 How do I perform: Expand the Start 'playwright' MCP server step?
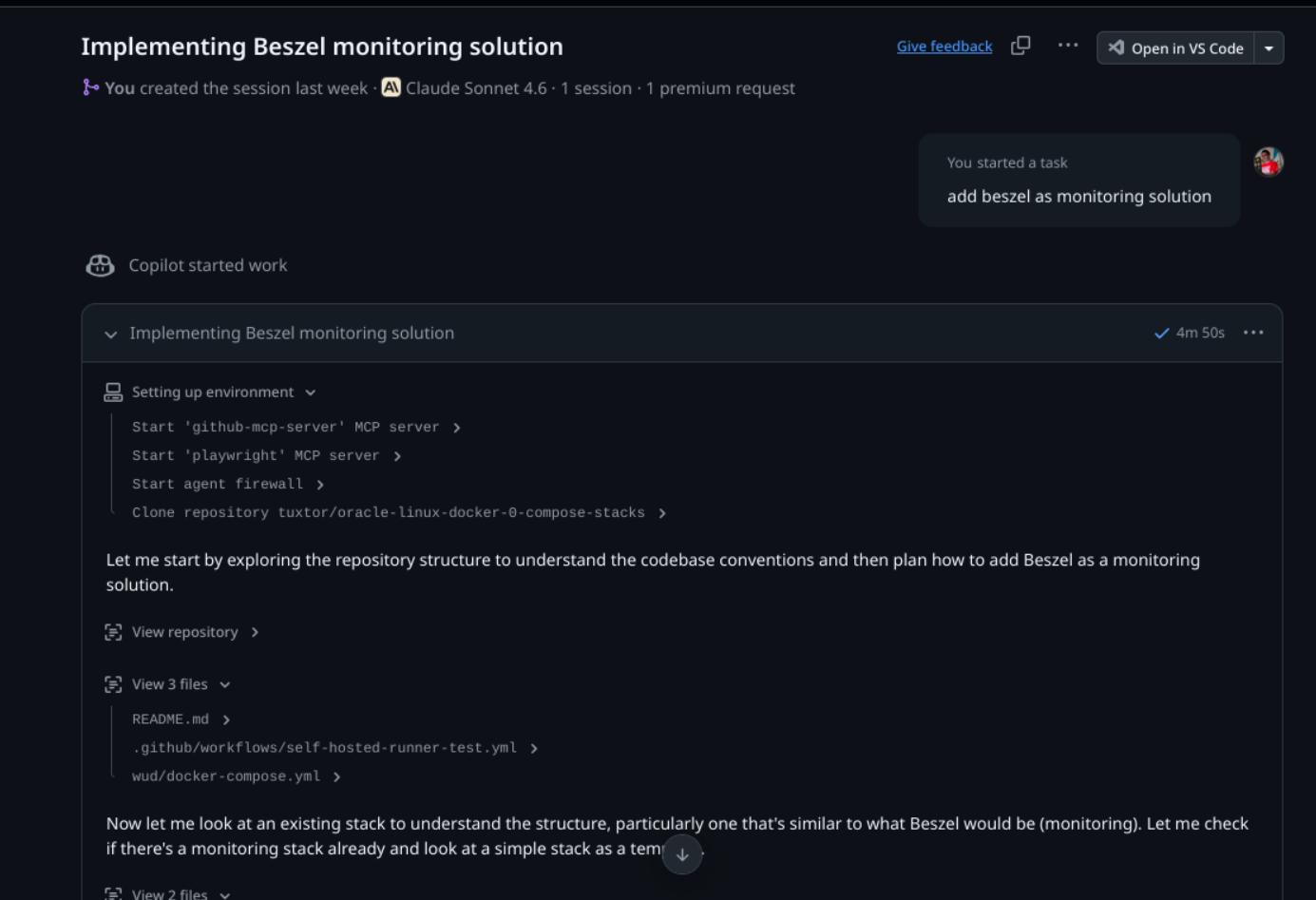pos(397,456)
